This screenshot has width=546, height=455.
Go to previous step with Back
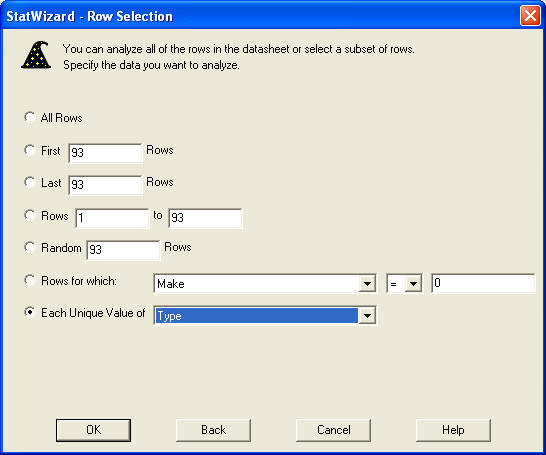(x=213, y=430)
